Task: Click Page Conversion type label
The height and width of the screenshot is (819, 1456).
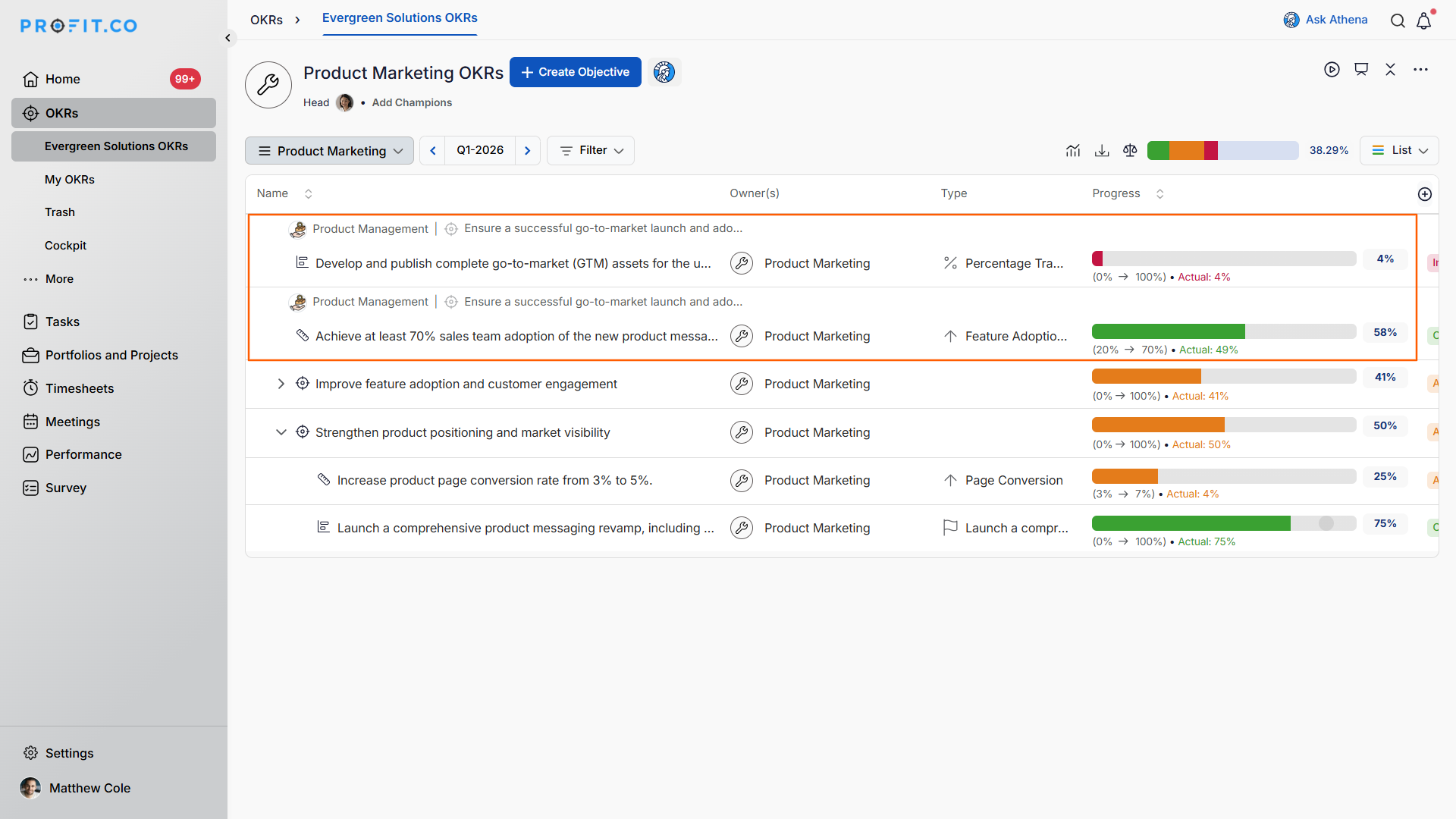Action: coord(1014,480)
